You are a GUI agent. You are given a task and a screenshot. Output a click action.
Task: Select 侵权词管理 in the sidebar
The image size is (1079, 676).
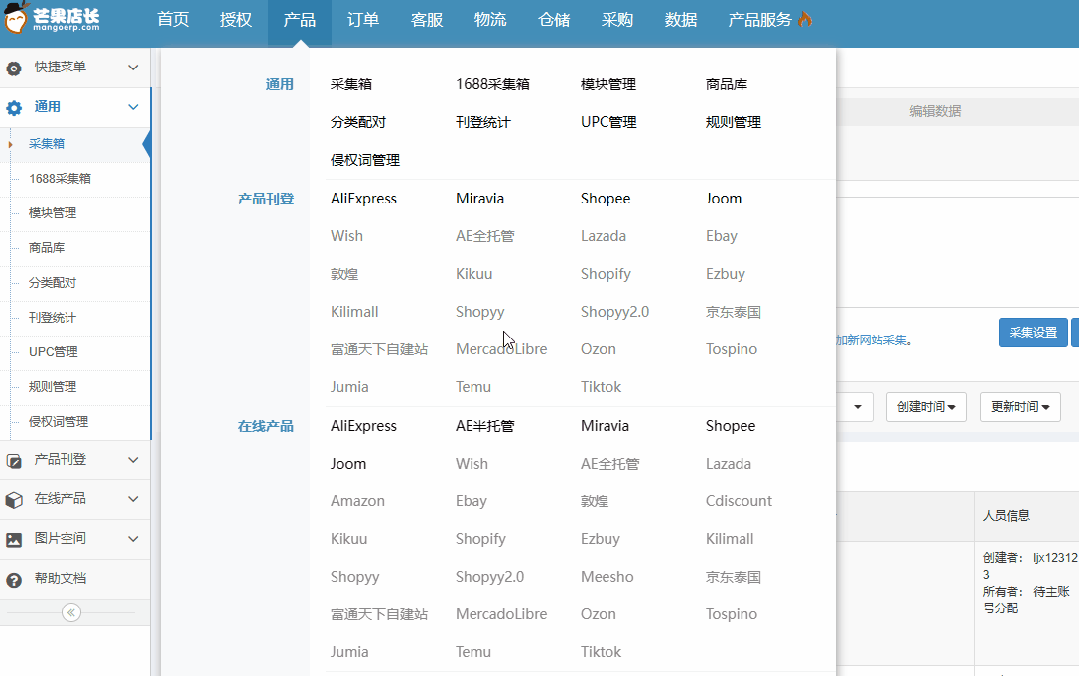tap(58, 422)
